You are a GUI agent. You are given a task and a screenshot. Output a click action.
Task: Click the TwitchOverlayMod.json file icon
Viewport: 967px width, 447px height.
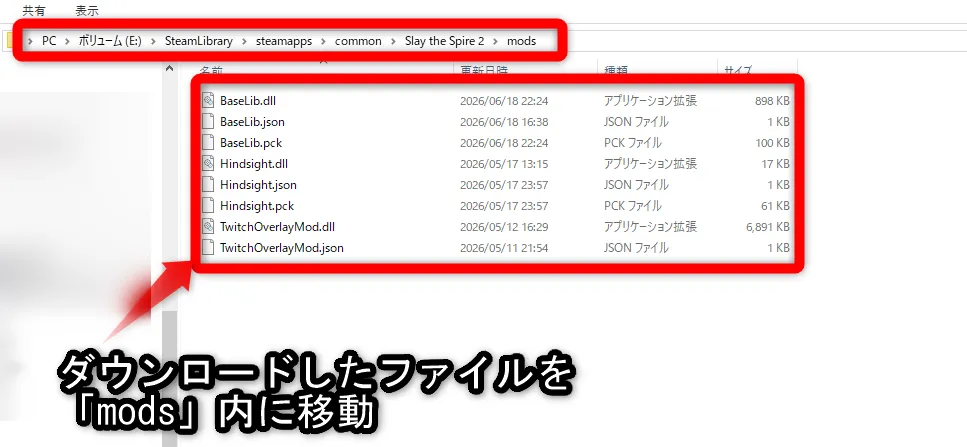tap(208, 247)
